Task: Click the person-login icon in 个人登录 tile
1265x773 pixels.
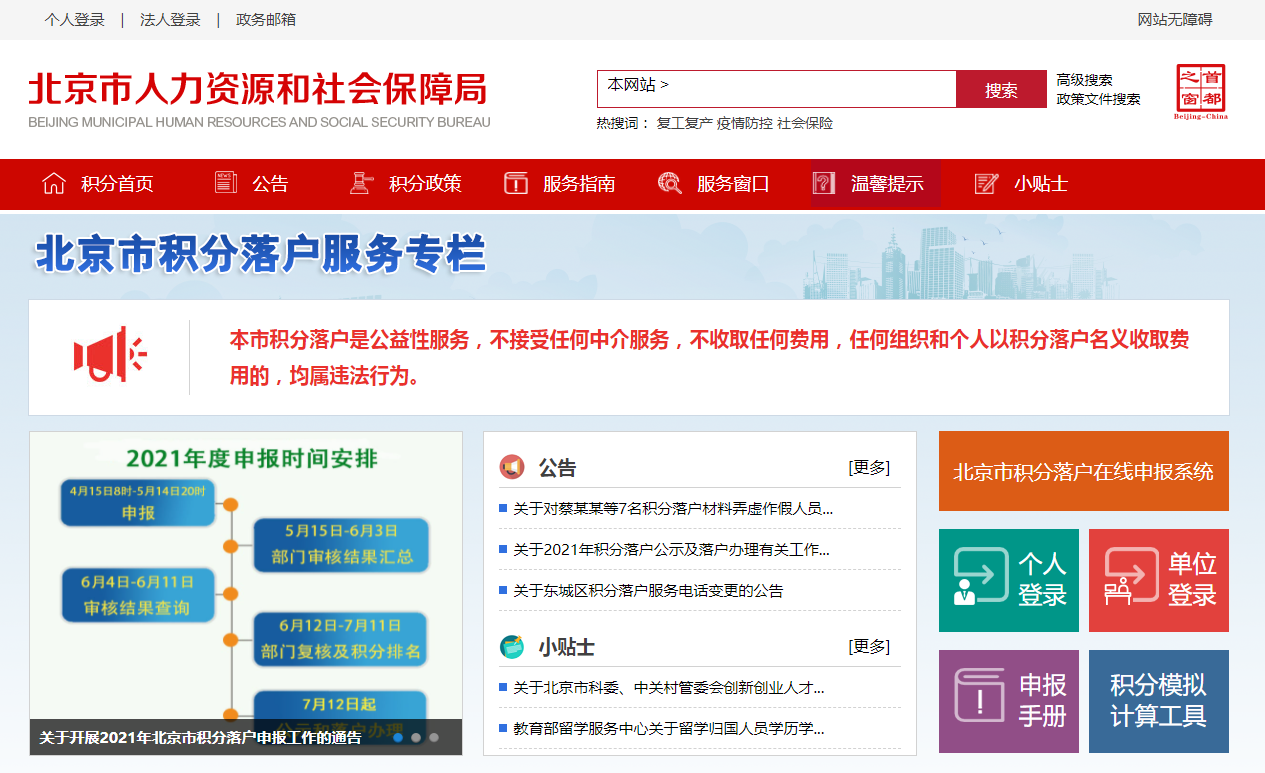Action: click(x=980, y=576)
